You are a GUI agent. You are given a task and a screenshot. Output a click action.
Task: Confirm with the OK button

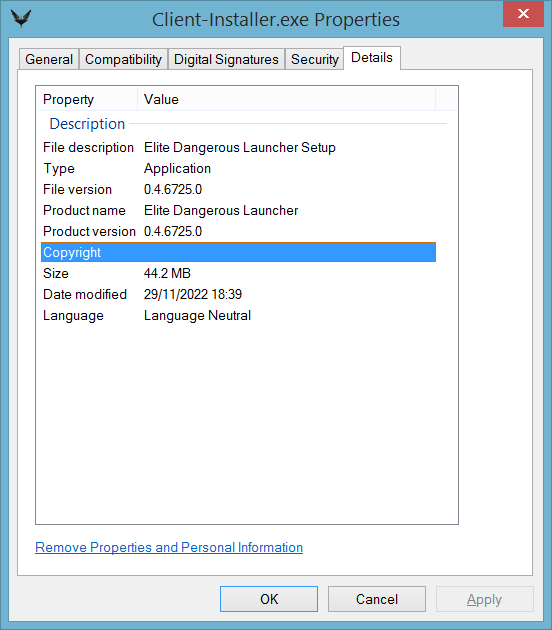tap(269, 599)
